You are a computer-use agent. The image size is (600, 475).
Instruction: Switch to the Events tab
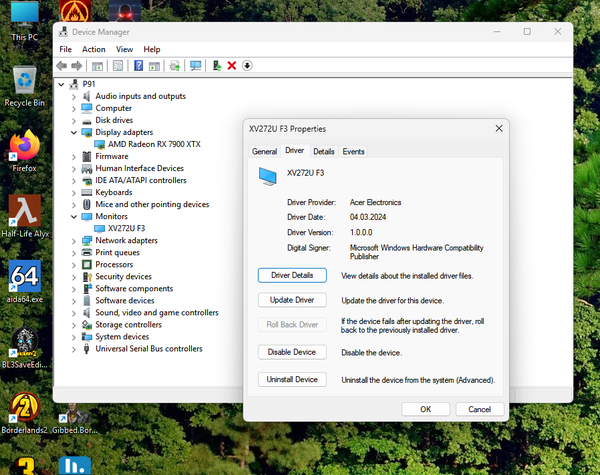click(353, 152)
